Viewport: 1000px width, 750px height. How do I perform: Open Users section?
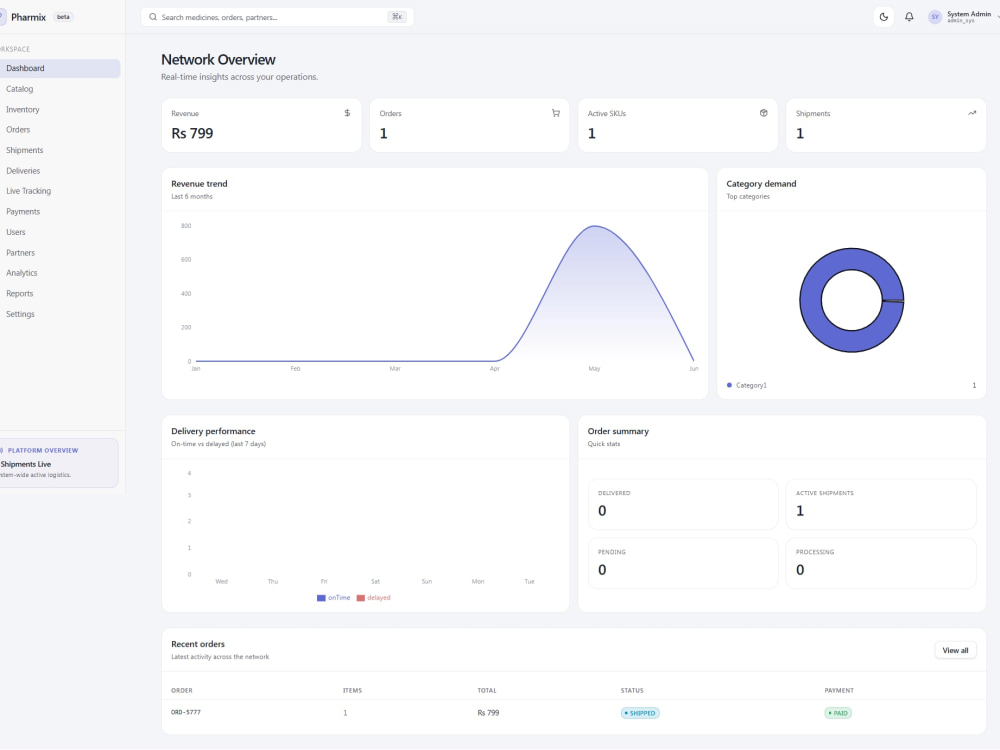click(59, 232)
